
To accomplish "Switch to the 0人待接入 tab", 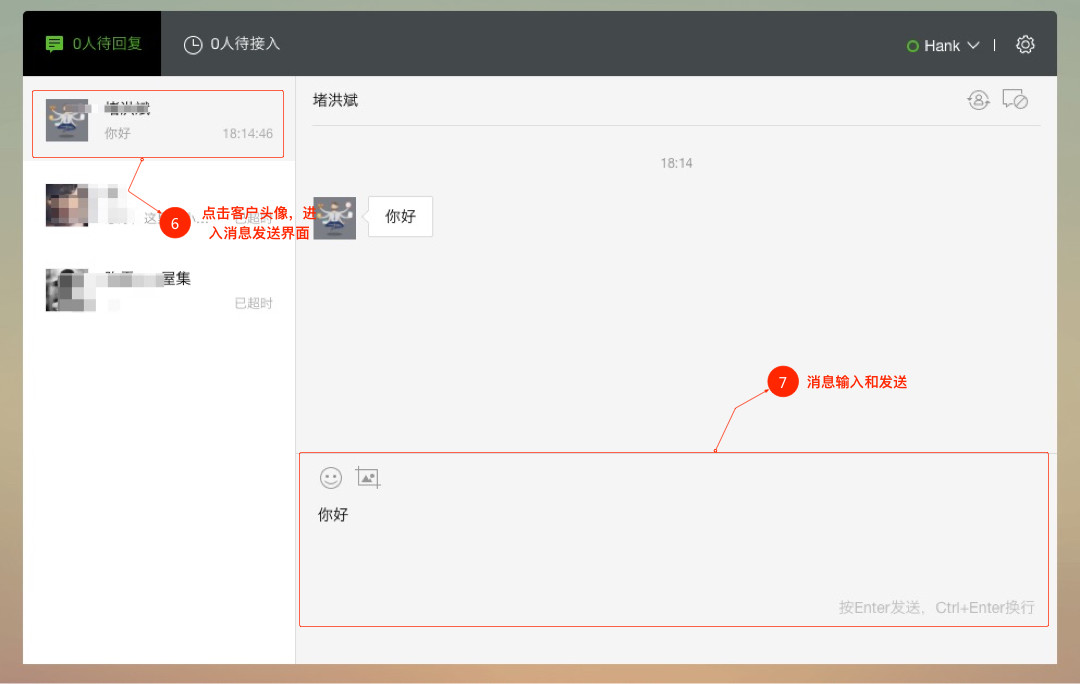I will click(231, 44).
